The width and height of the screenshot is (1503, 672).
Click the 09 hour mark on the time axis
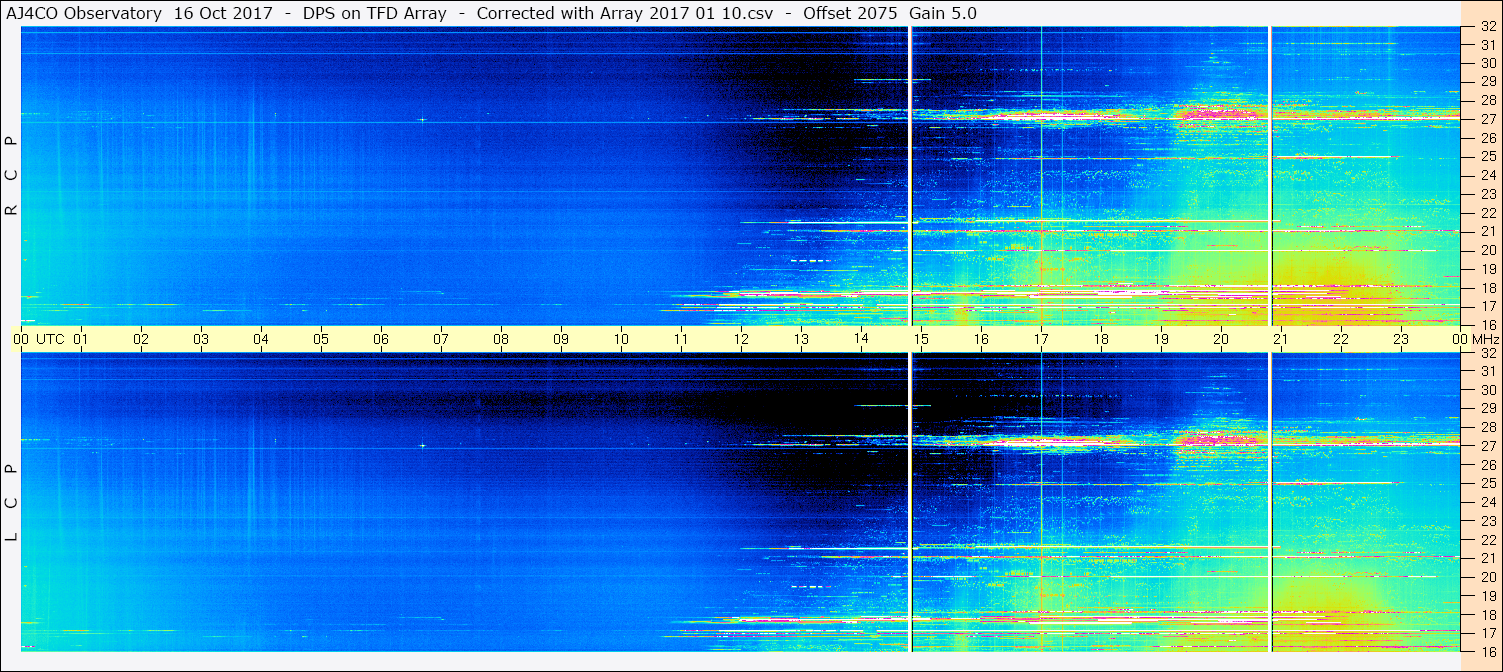[x=561, y=339]
